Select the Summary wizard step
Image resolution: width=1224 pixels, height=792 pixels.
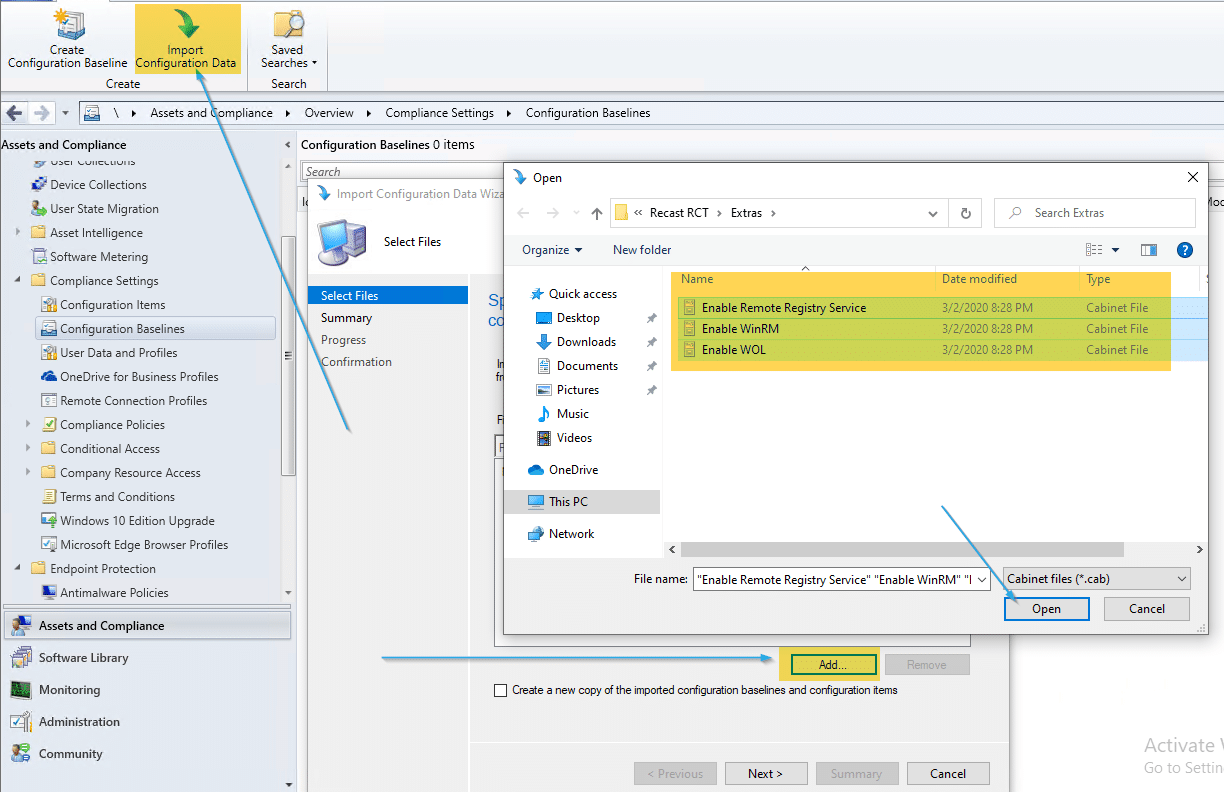(346, 317)
